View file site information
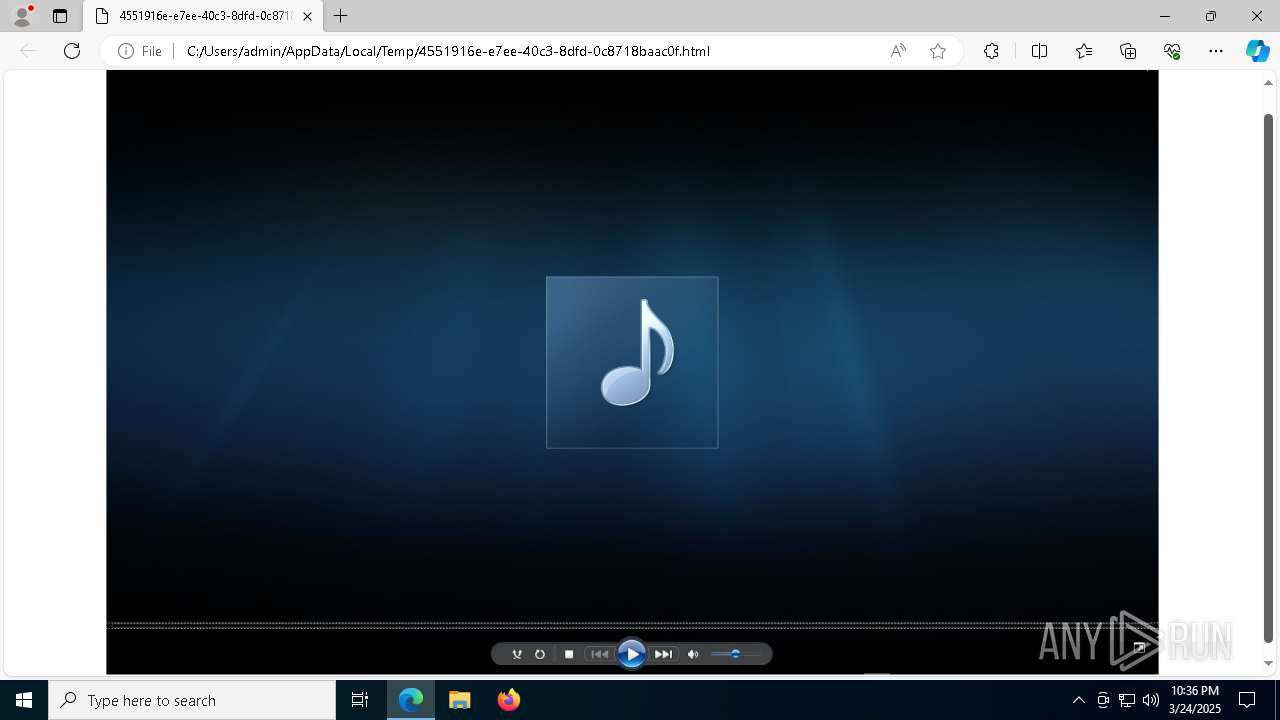Viewport: 1280px width, 720px height. pyautogui.click(x=139, y=51)
